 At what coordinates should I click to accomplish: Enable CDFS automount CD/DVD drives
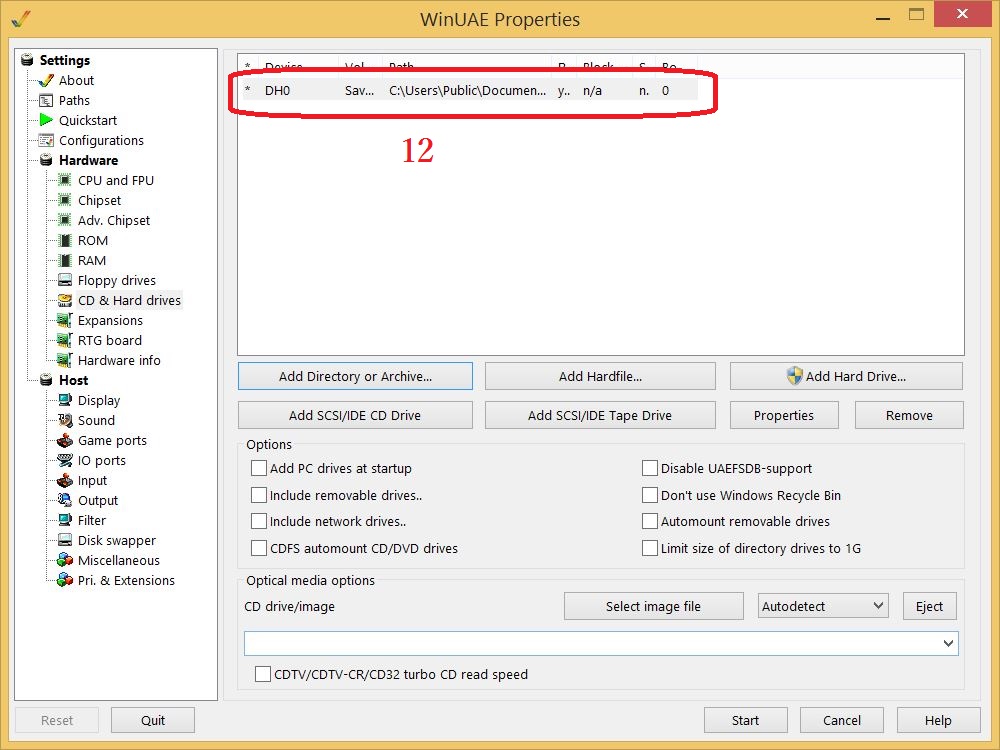coord(259,548)
